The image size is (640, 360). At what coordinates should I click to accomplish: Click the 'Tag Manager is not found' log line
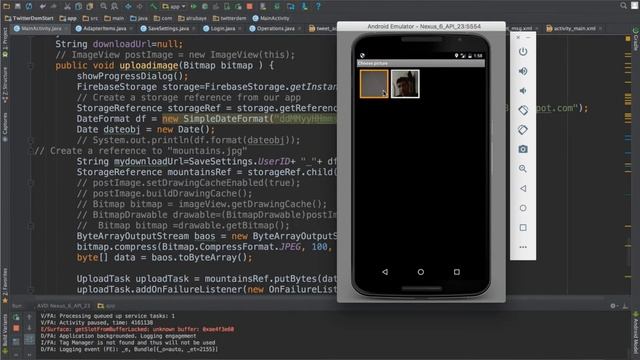pos(128,342)
